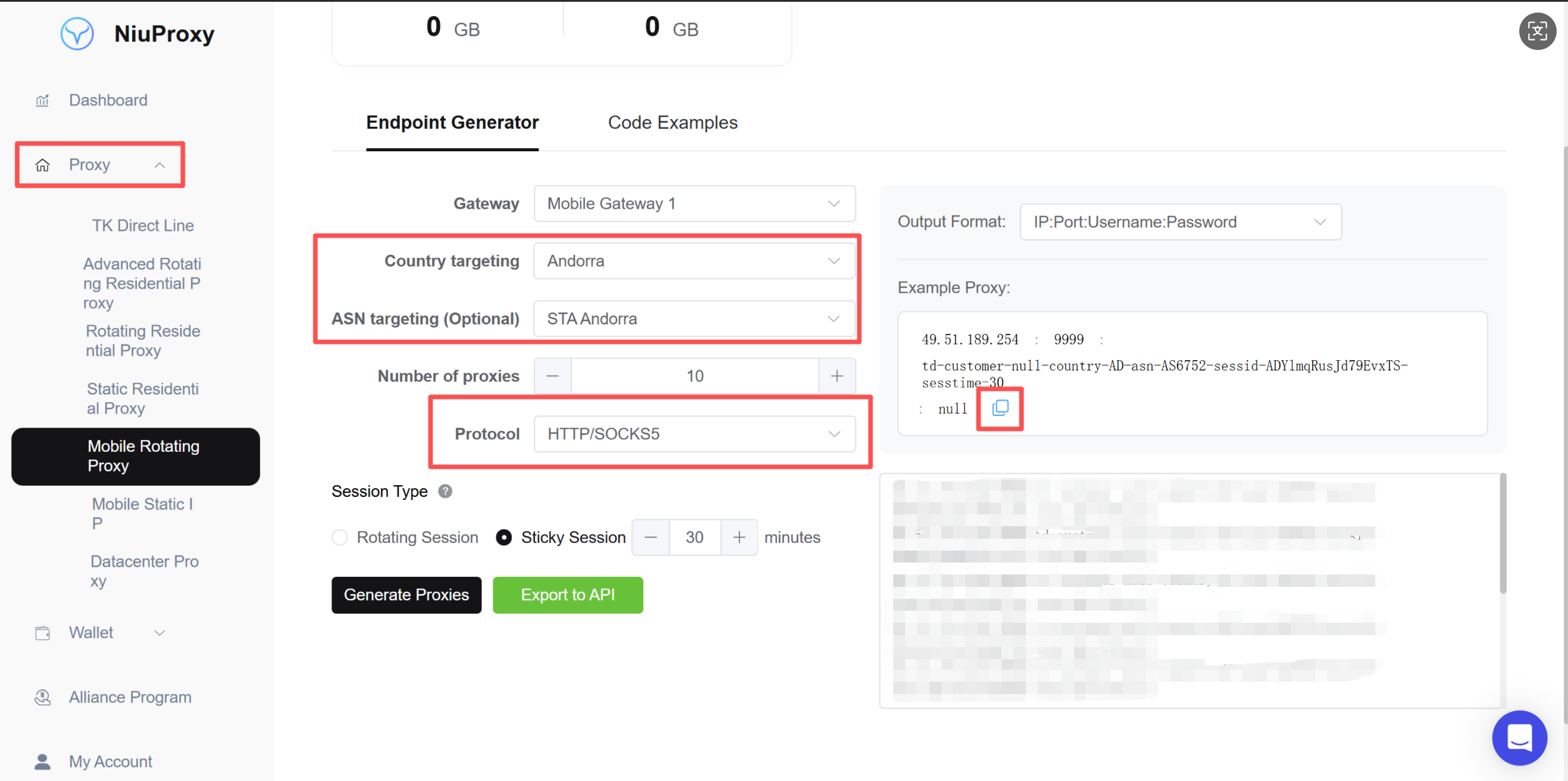The width and height of the screenshot is (1568, 781).
Task: Increase the number of proxies
Action: (x=837, y=376)
